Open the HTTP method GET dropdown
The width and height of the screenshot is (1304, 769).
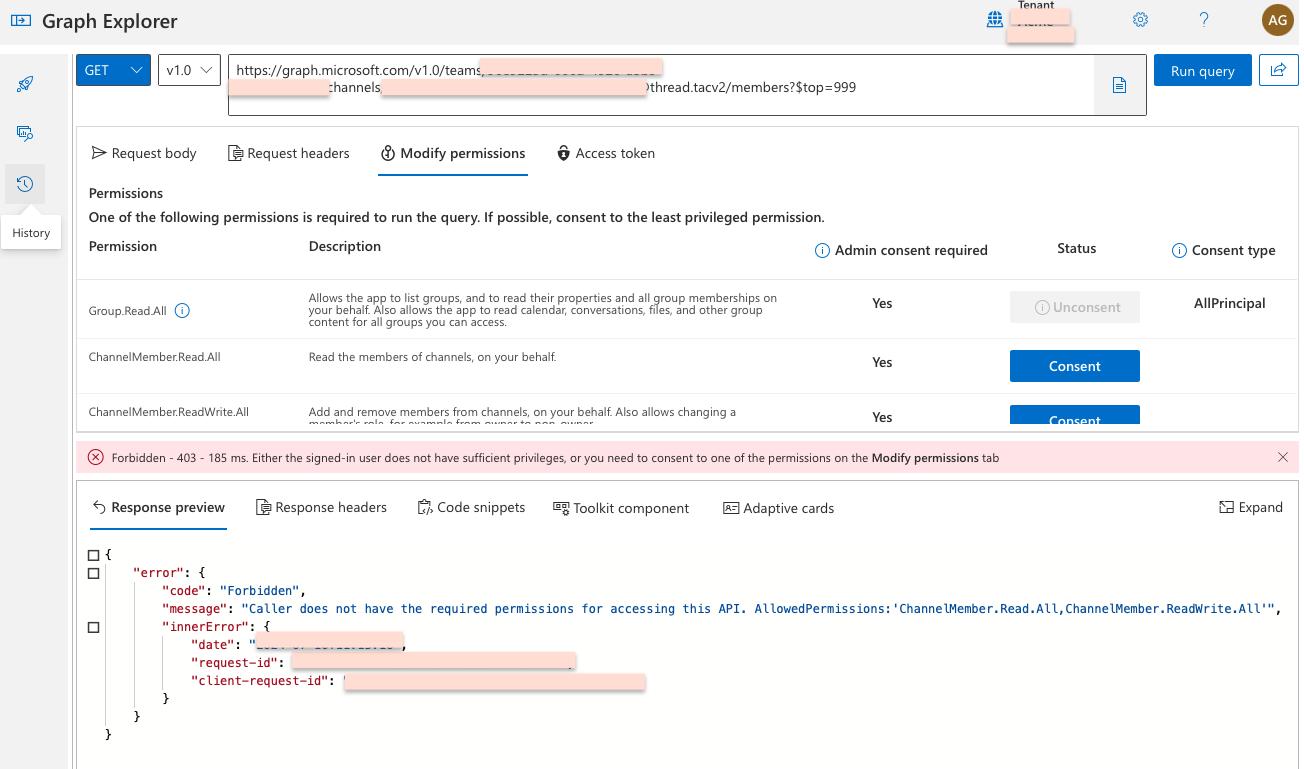[113, 70]
